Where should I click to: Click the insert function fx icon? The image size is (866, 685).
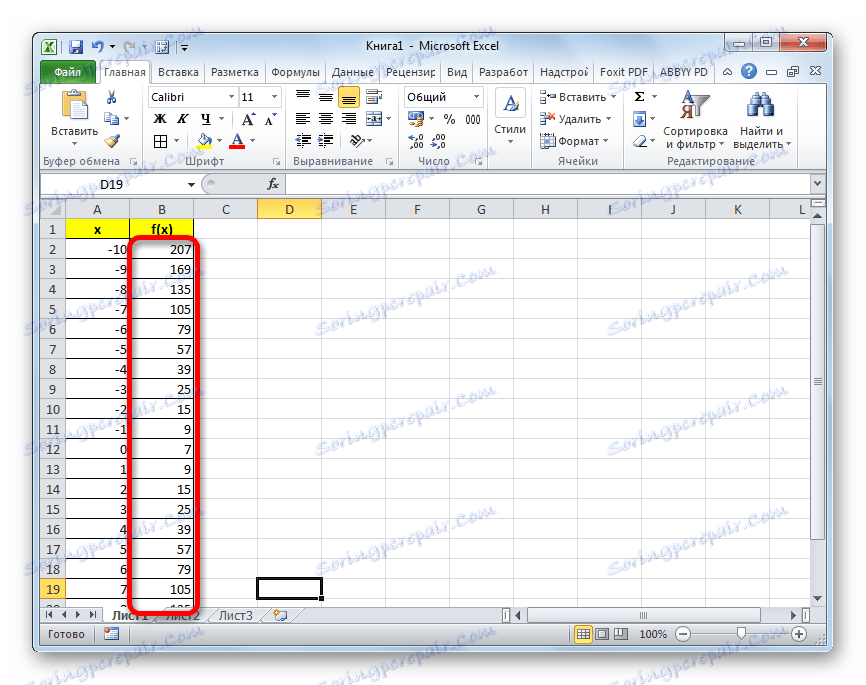click(x=273, y=184)
